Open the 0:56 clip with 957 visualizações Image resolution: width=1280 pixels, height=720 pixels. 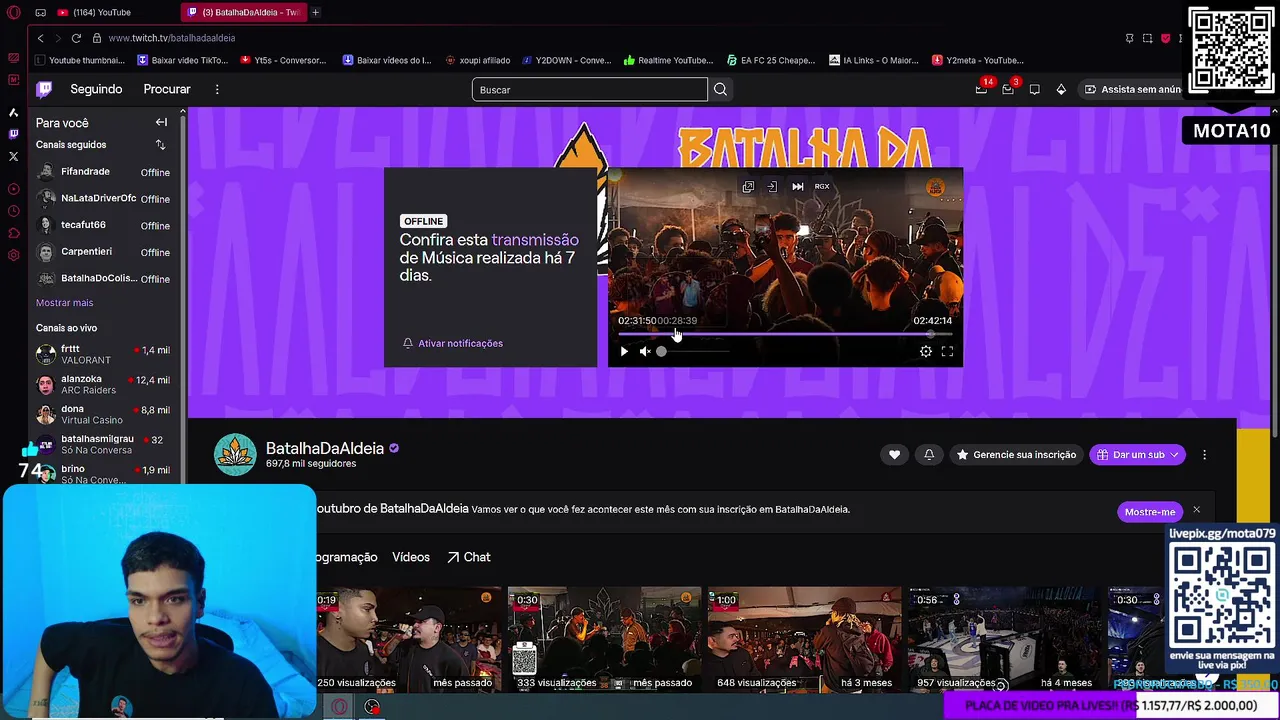[x=1004, y=639]
